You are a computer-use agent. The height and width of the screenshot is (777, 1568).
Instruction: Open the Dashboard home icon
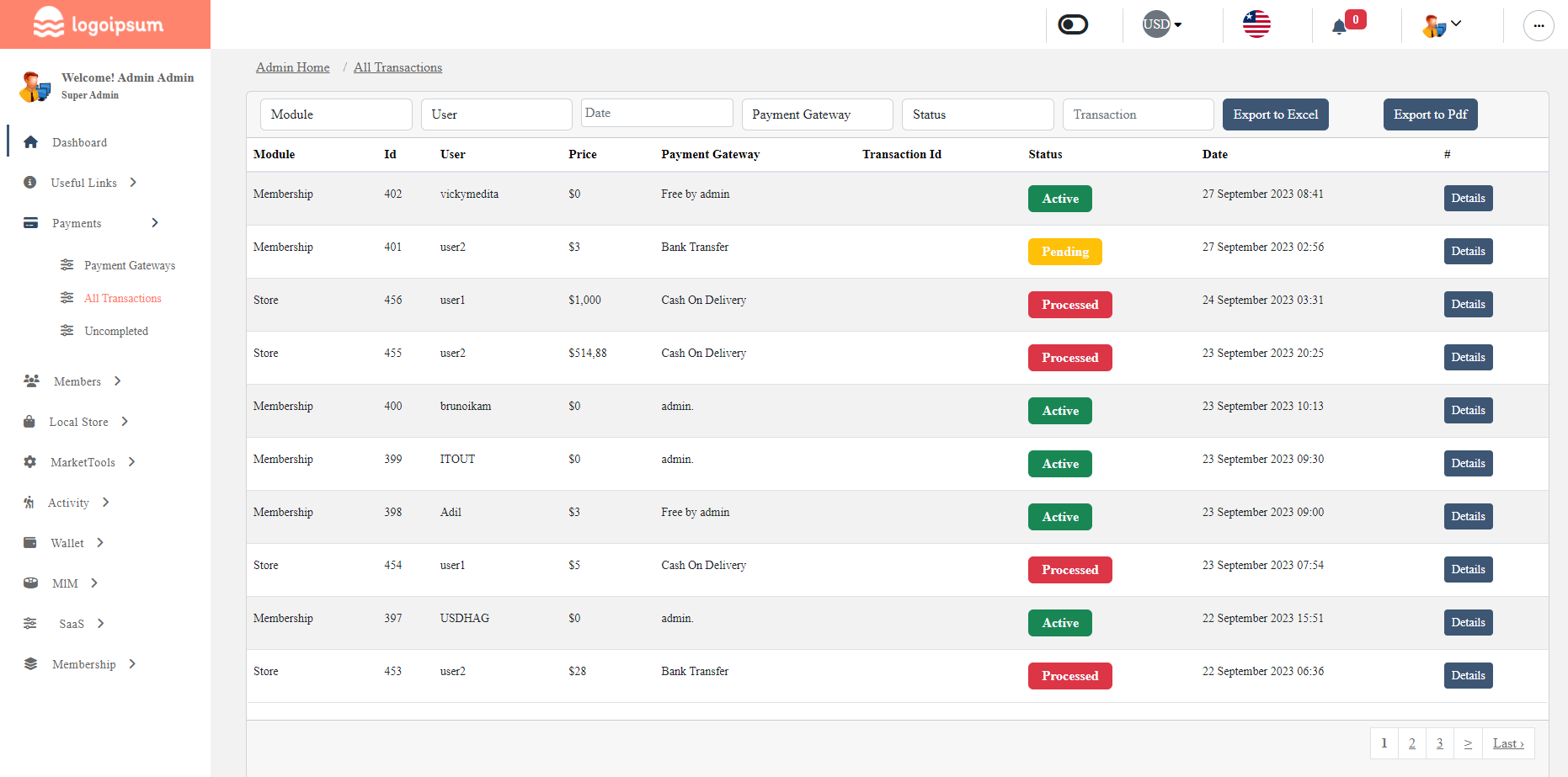(x=31, y=141)
